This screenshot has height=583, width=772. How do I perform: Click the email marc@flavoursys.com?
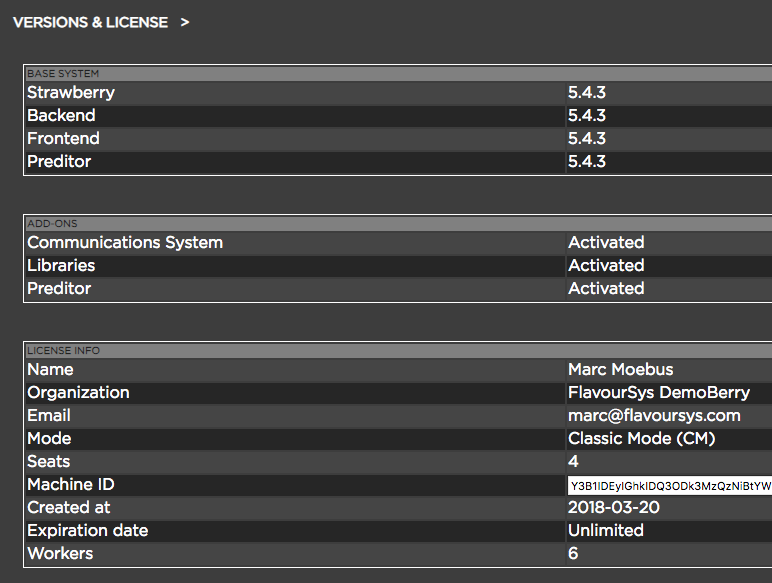[654, 416]
